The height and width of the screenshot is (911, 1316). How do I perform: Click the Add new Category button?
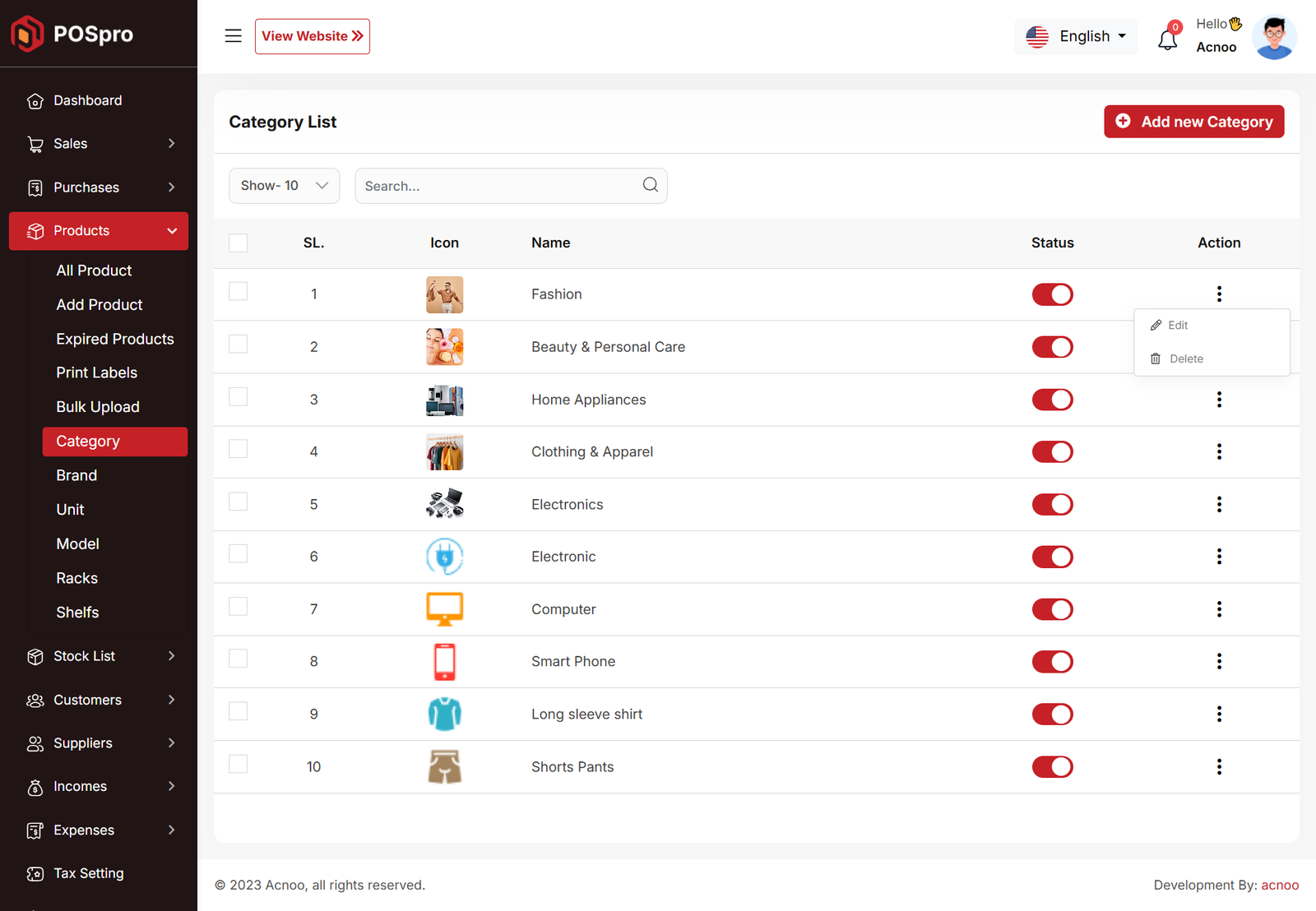pyautogui.click(x=1193, y=122)
